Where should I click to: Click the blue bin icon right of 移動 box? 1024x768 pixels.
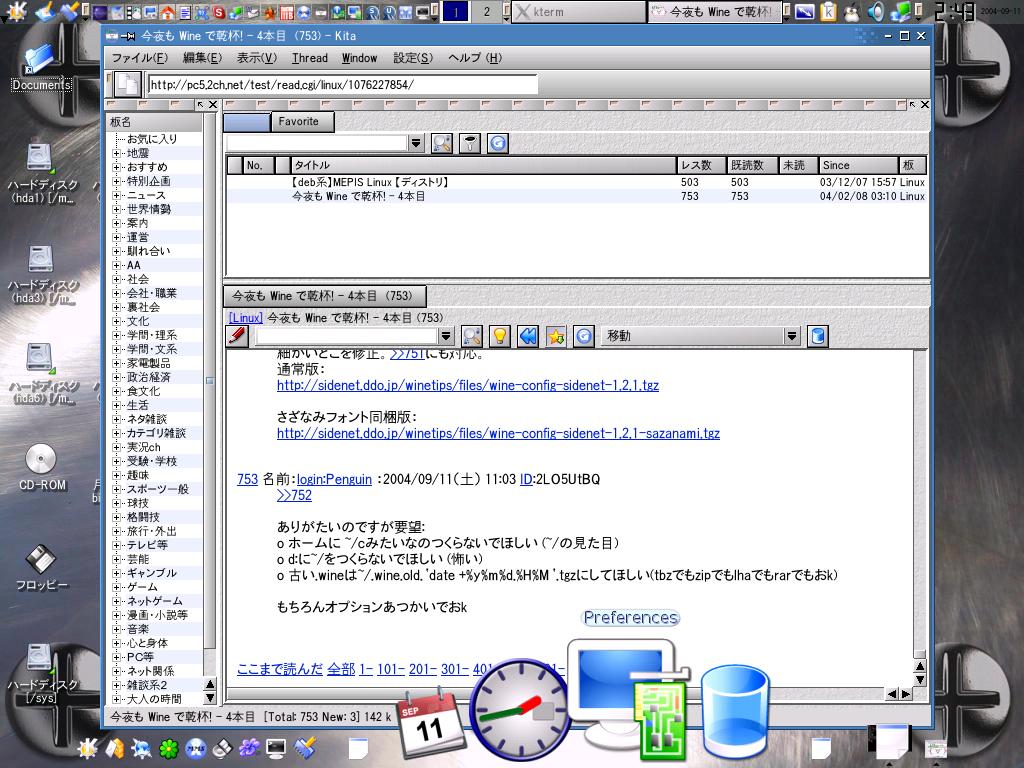pos(818,336)
